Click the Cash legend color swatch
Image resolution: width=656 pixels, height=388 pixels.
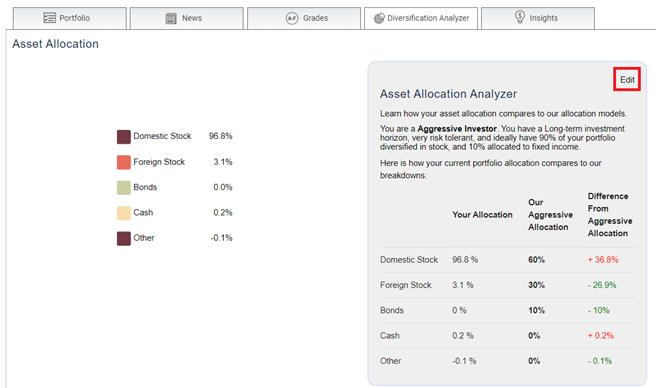click(x=124, y=213)
